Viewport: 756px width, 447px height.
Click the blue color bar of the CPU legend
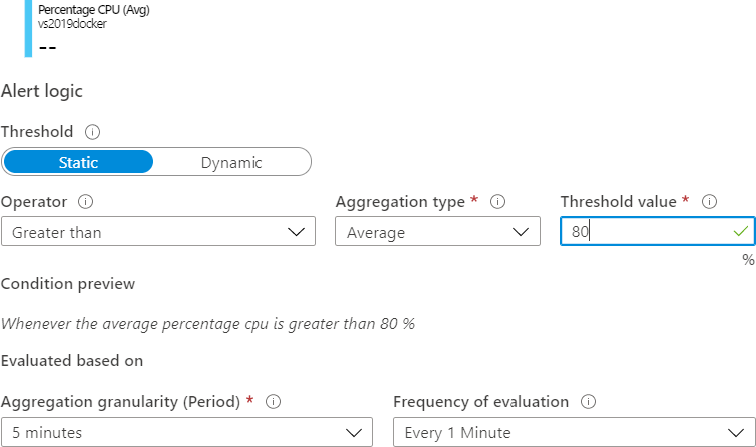point(28,28)
